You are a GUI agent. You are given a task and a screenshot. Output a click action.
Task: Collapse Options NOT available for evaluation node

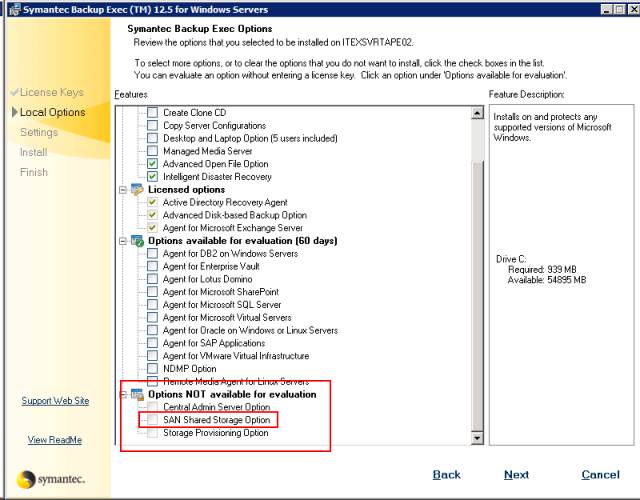pyautogui.click(x=122, y=394)
